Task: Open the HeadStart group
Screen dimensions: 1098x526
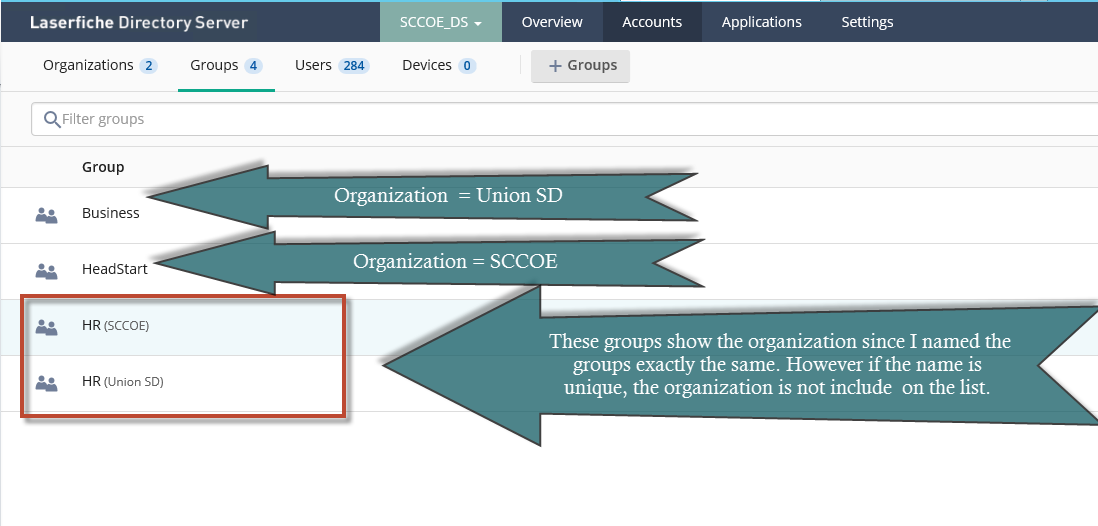Action: click(115, 269)
